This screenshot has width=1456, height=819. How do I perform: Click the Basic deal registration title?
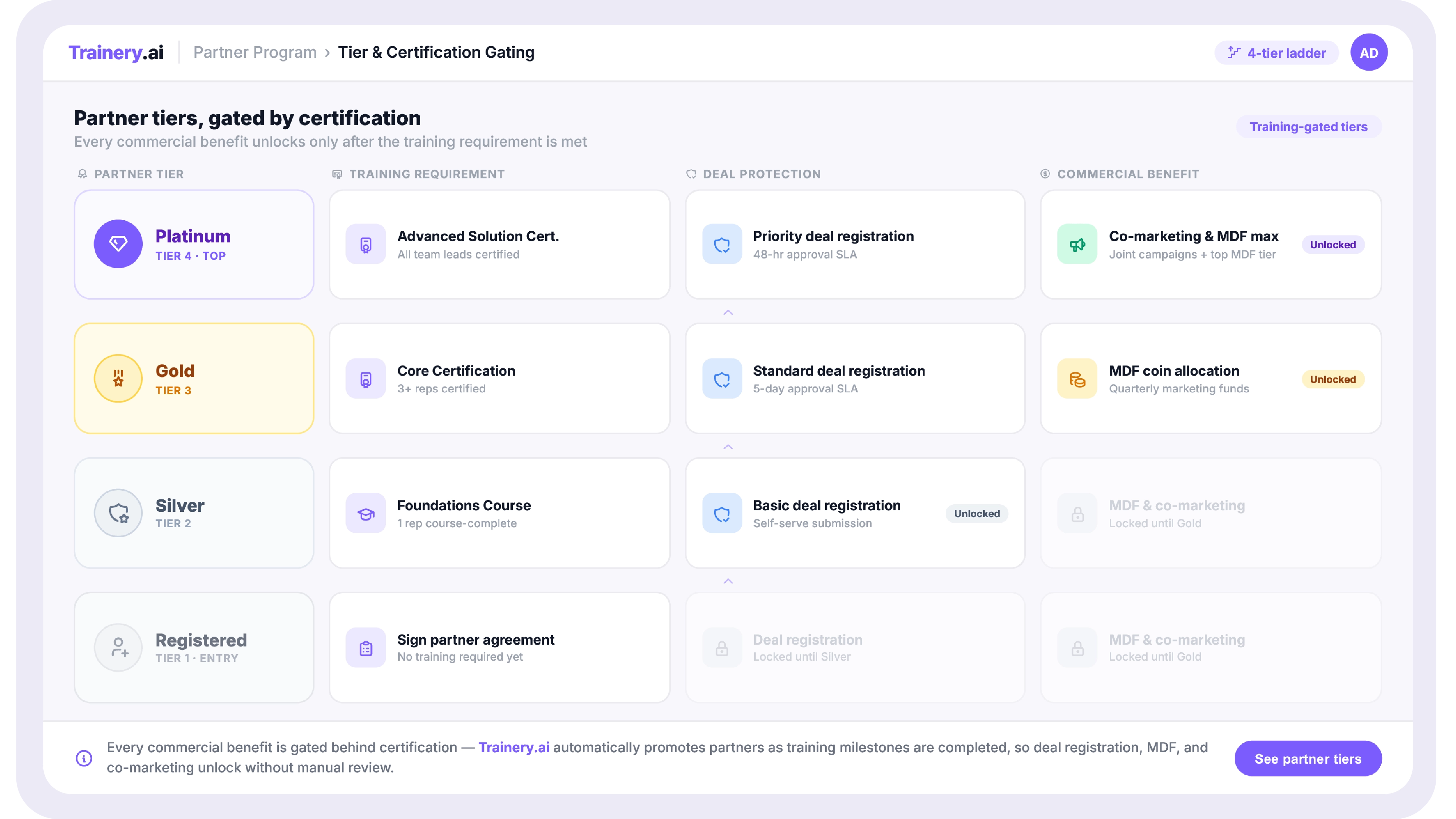tap(827, 505)
